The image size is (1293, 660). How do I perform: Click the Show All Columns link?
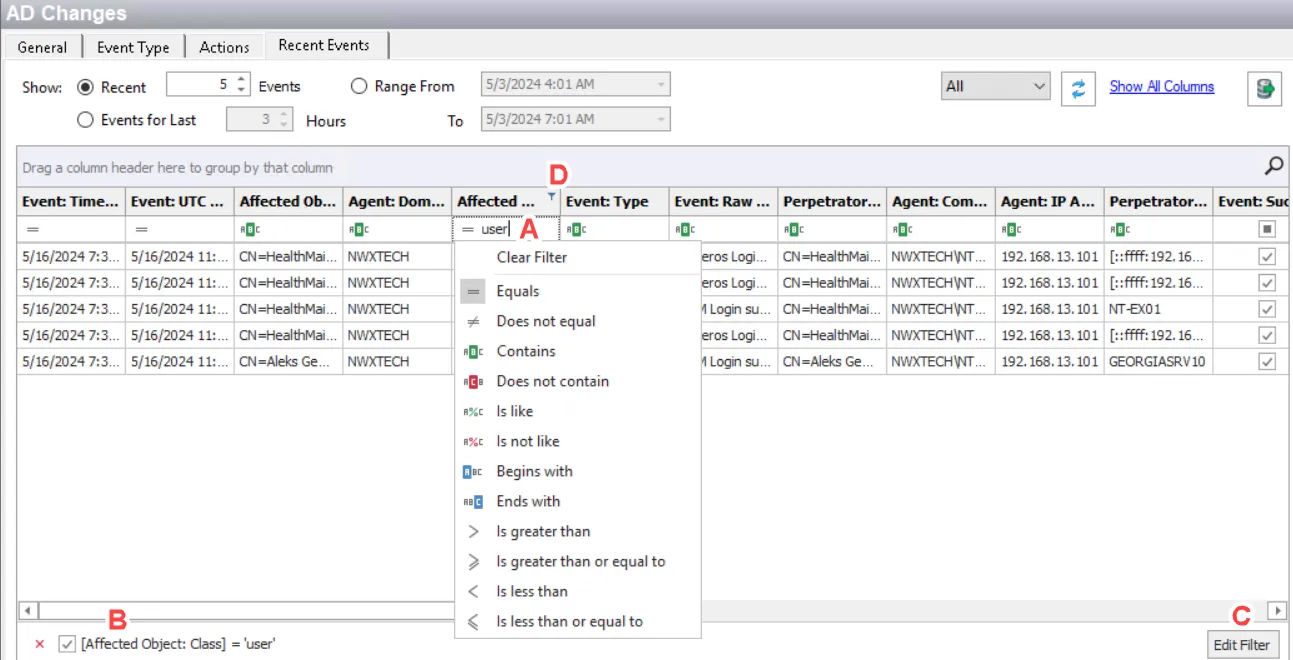tap(1162, 86)
